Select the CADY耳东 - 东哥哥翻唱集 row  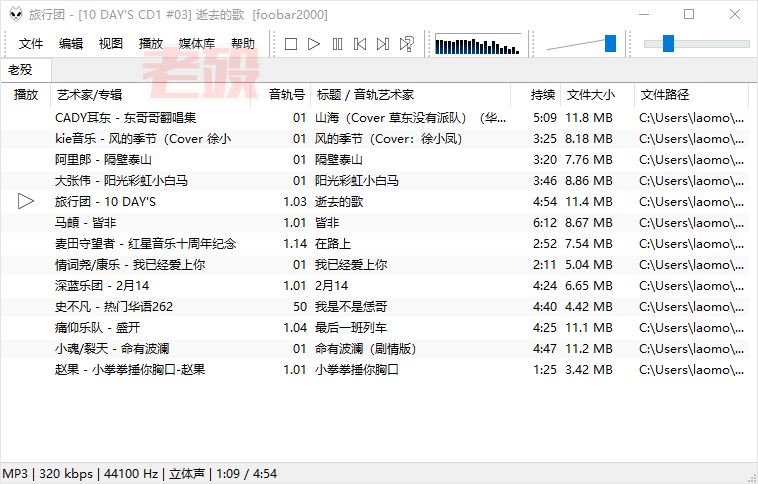[x=375, y=117]
